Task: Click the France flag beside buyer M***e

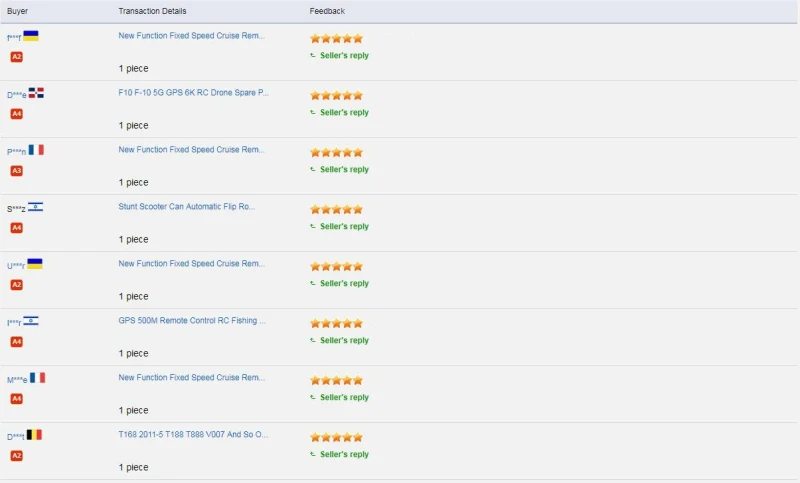Action: click(37, 377)
